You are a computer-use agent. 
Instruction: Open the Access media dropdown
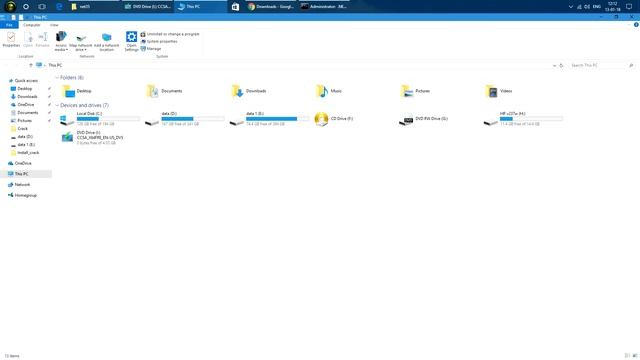[x=61, y=41]
